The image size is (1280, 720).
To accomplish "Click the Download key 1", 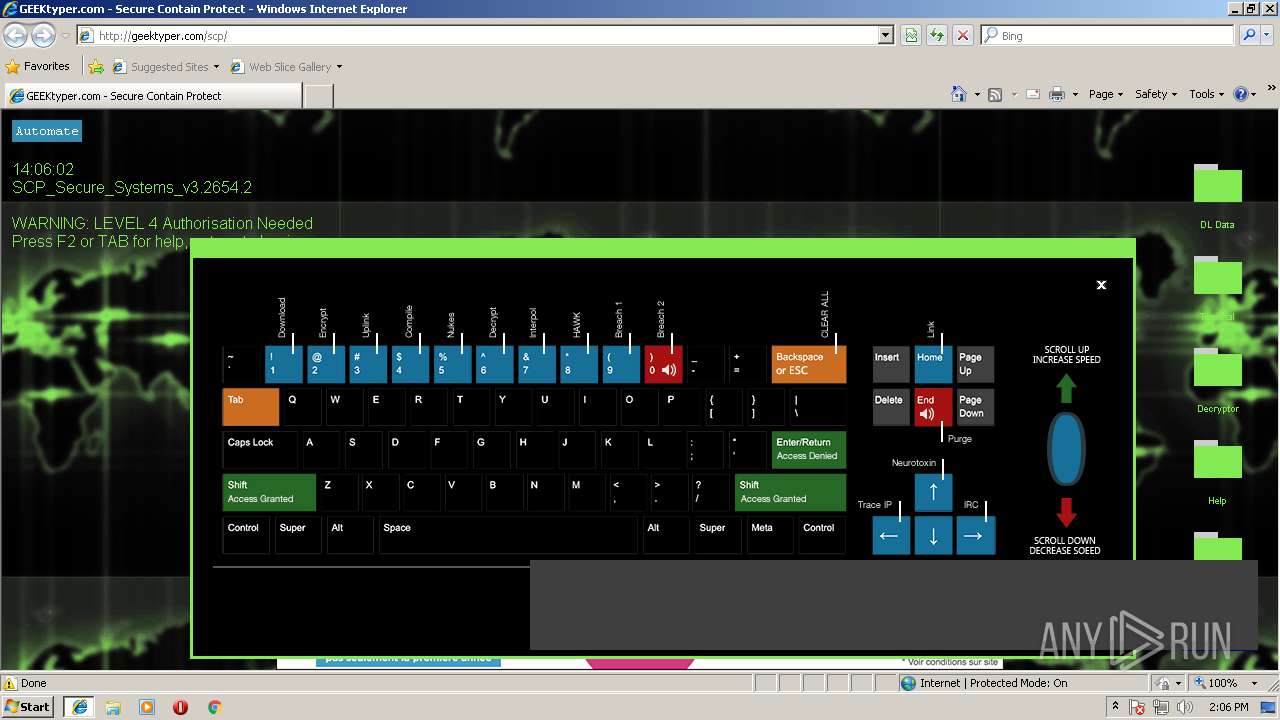I will point(284,364).
